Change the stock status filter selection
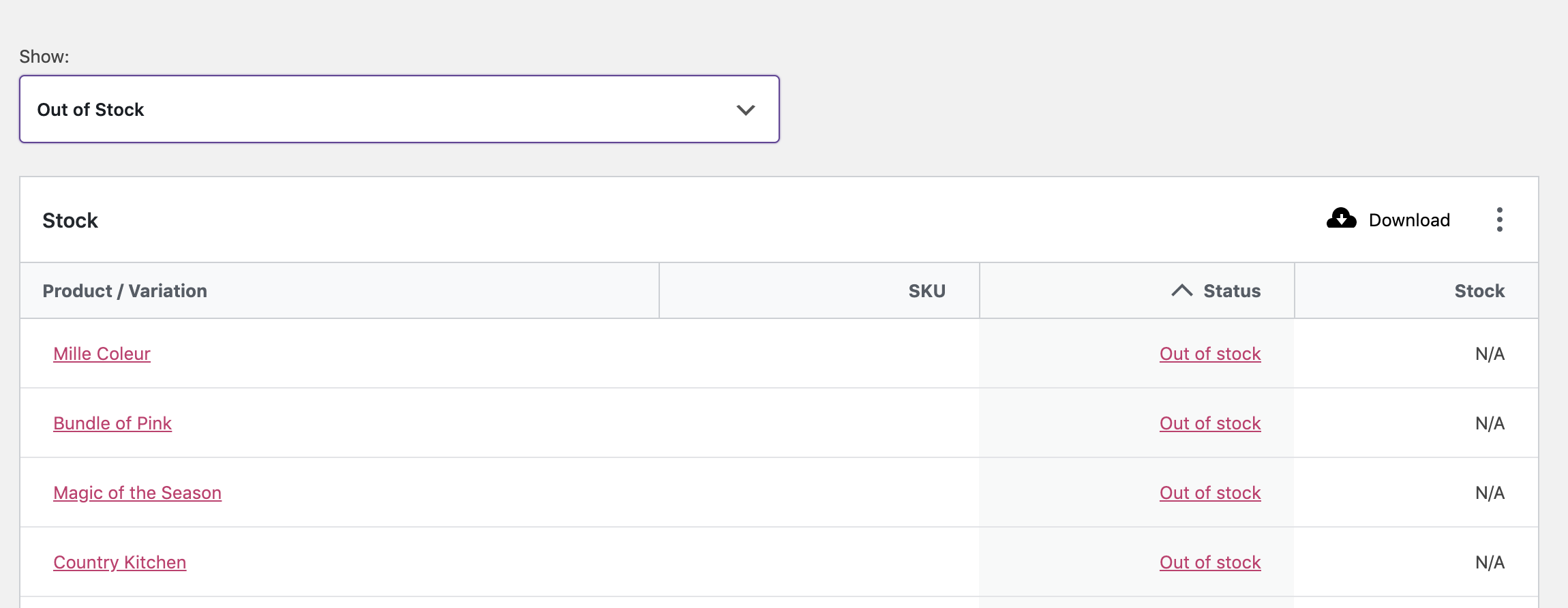Screen dimensions: 1568x608 tap(399, 109)
